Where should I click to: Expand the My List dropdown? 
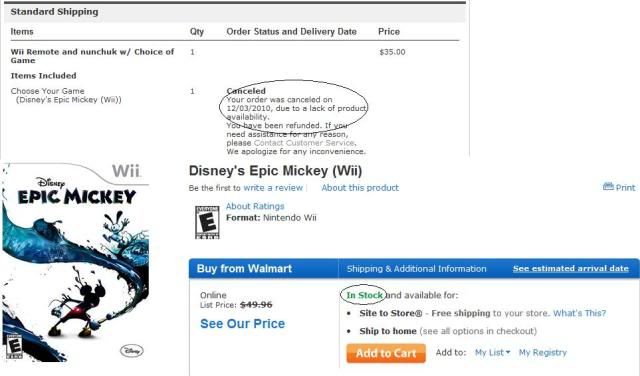point(492,352)
